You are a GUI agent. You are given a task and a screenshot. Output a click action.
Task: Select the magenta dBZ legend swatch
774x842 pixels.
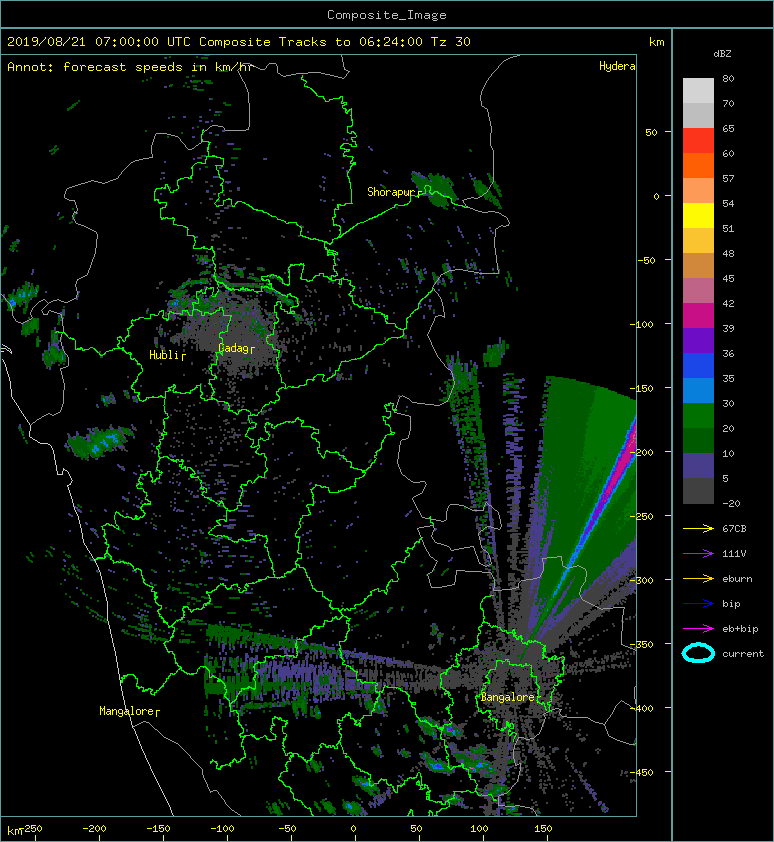point(698,315)
